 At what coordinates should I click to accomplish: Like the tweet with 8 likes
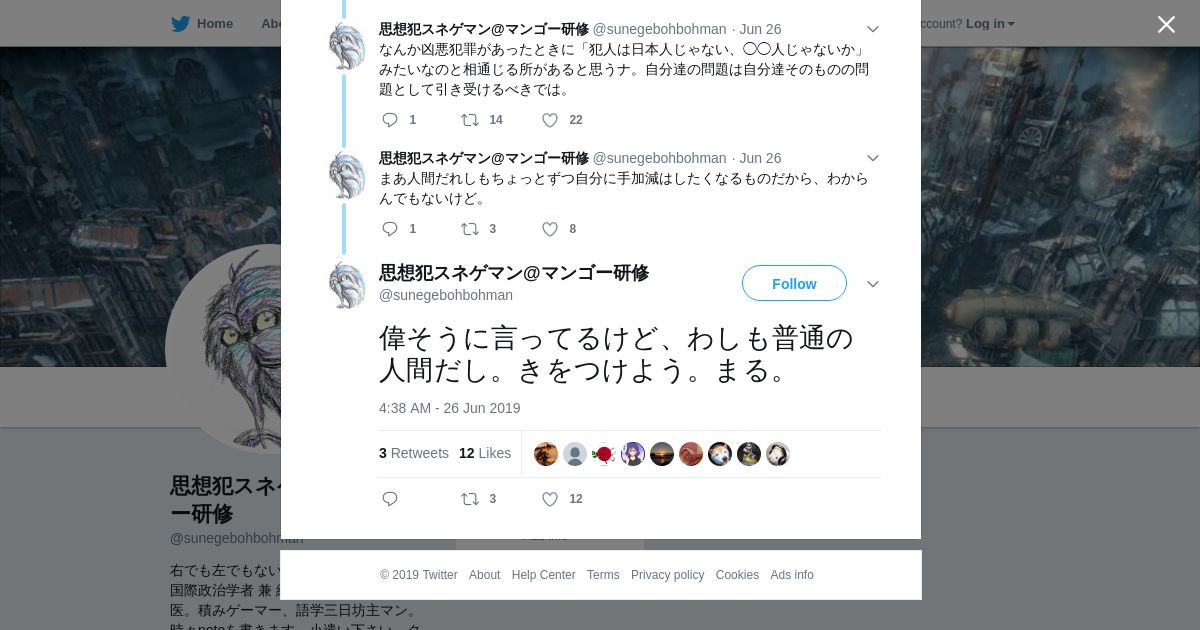coord(550,229)
